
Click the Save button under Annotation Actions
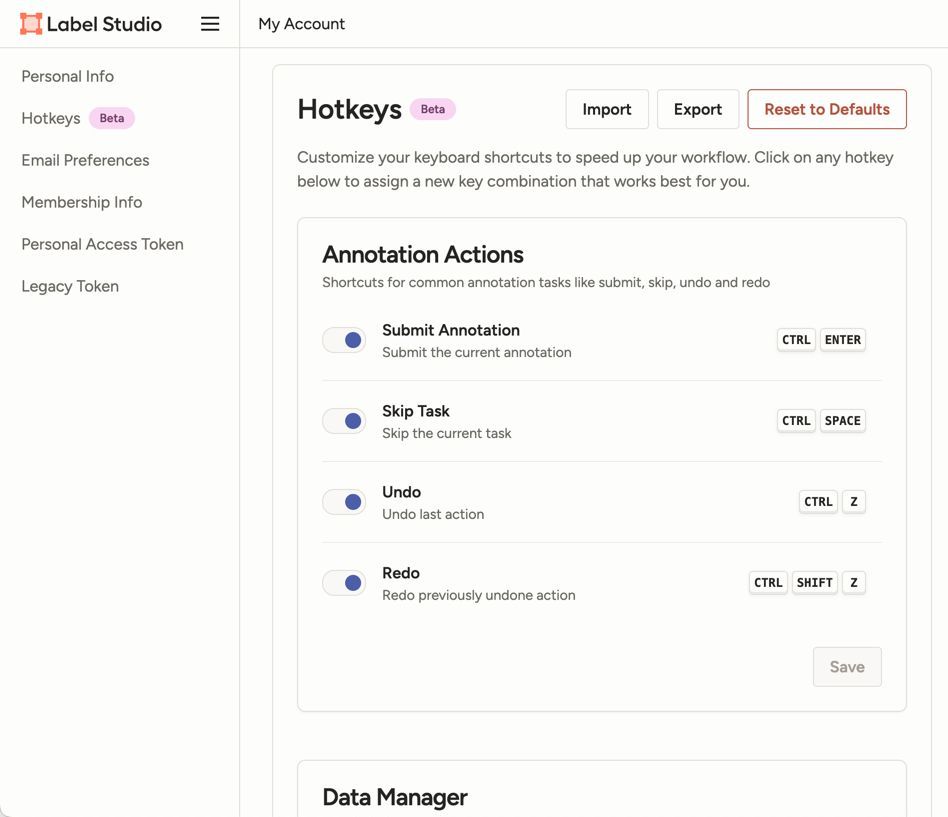pyautogui.click(x=847, y=667)
